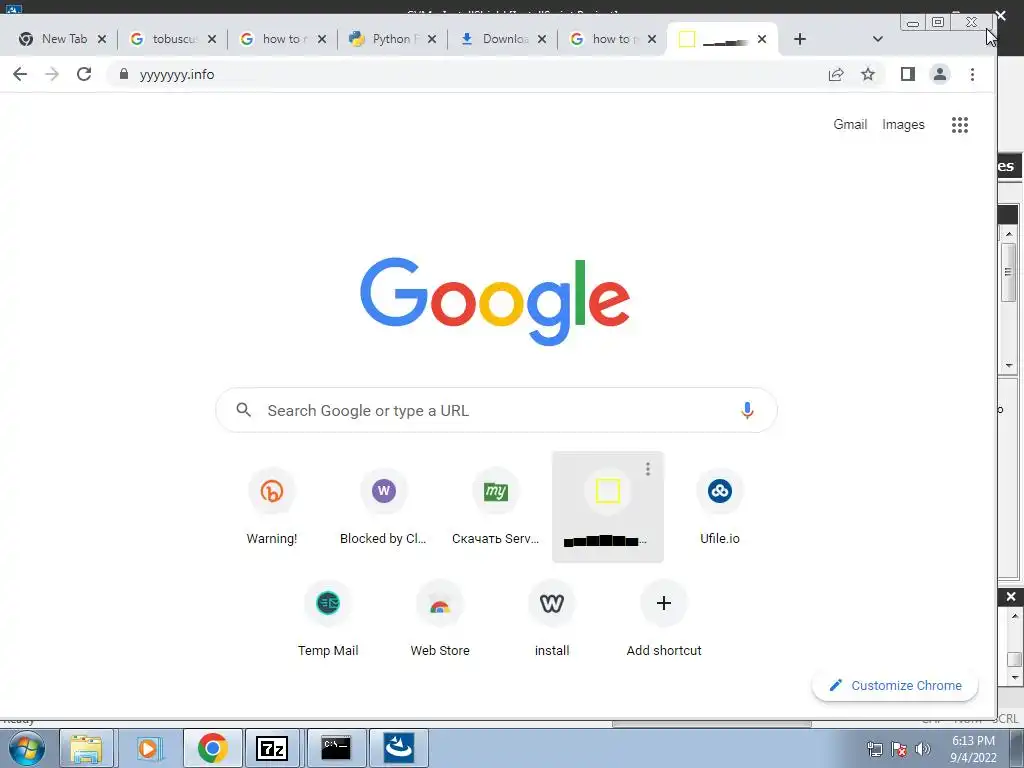
Task: Open the Warning! shortcut
Action: [272, 507]
